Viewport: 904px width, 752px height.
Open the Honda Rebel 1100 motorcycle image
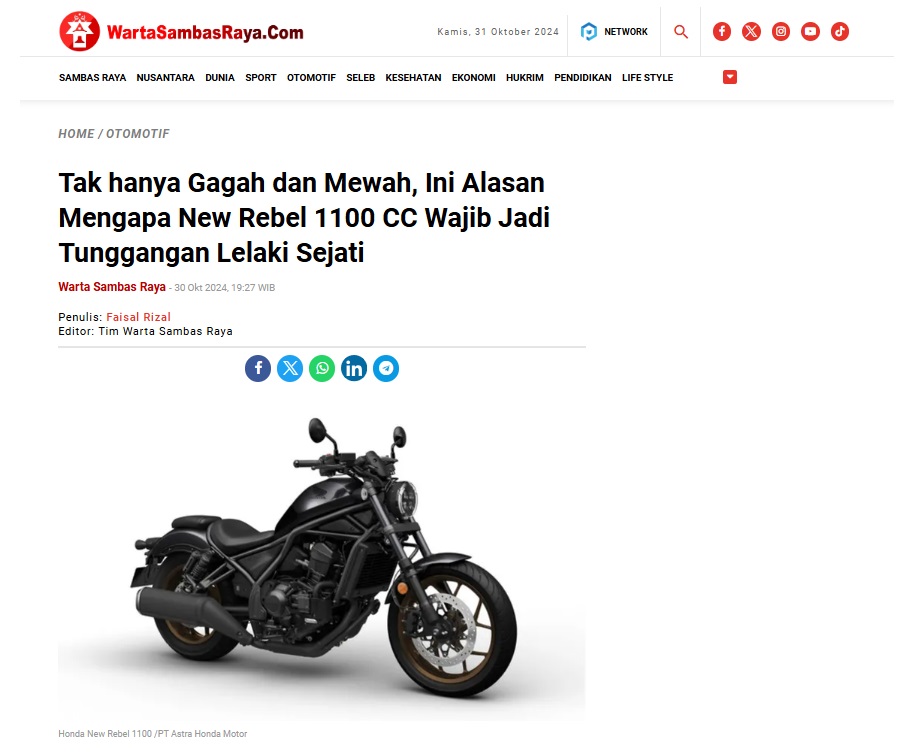tap(322, 558)
